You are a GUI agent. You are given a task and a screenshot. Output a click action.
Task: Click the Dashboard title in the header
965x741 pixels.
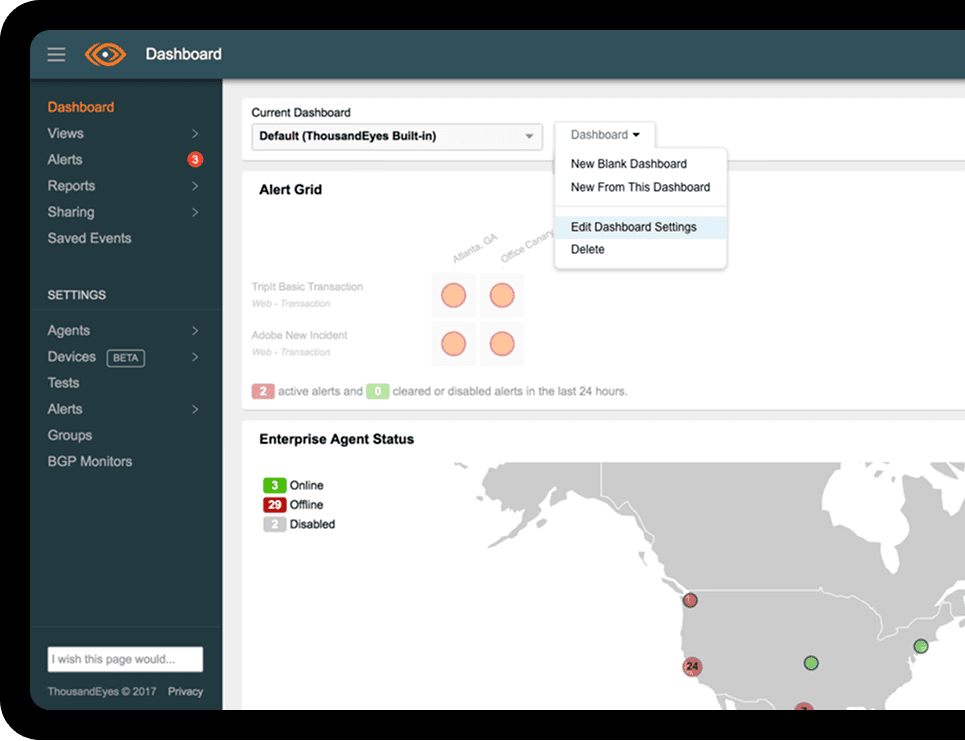183,54
